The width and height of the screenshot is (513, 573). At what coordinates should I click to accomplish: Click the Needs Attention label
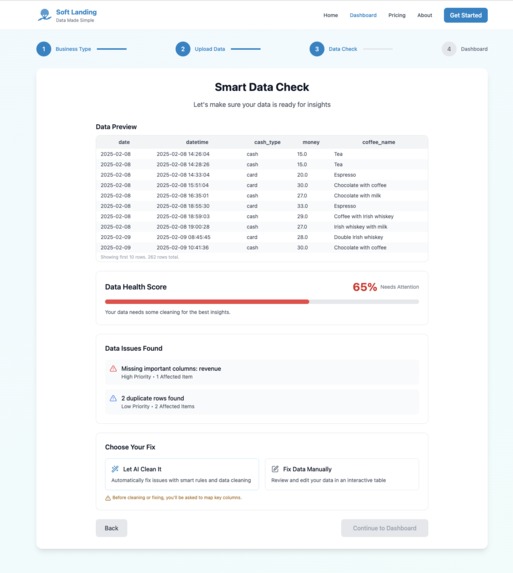400,287
